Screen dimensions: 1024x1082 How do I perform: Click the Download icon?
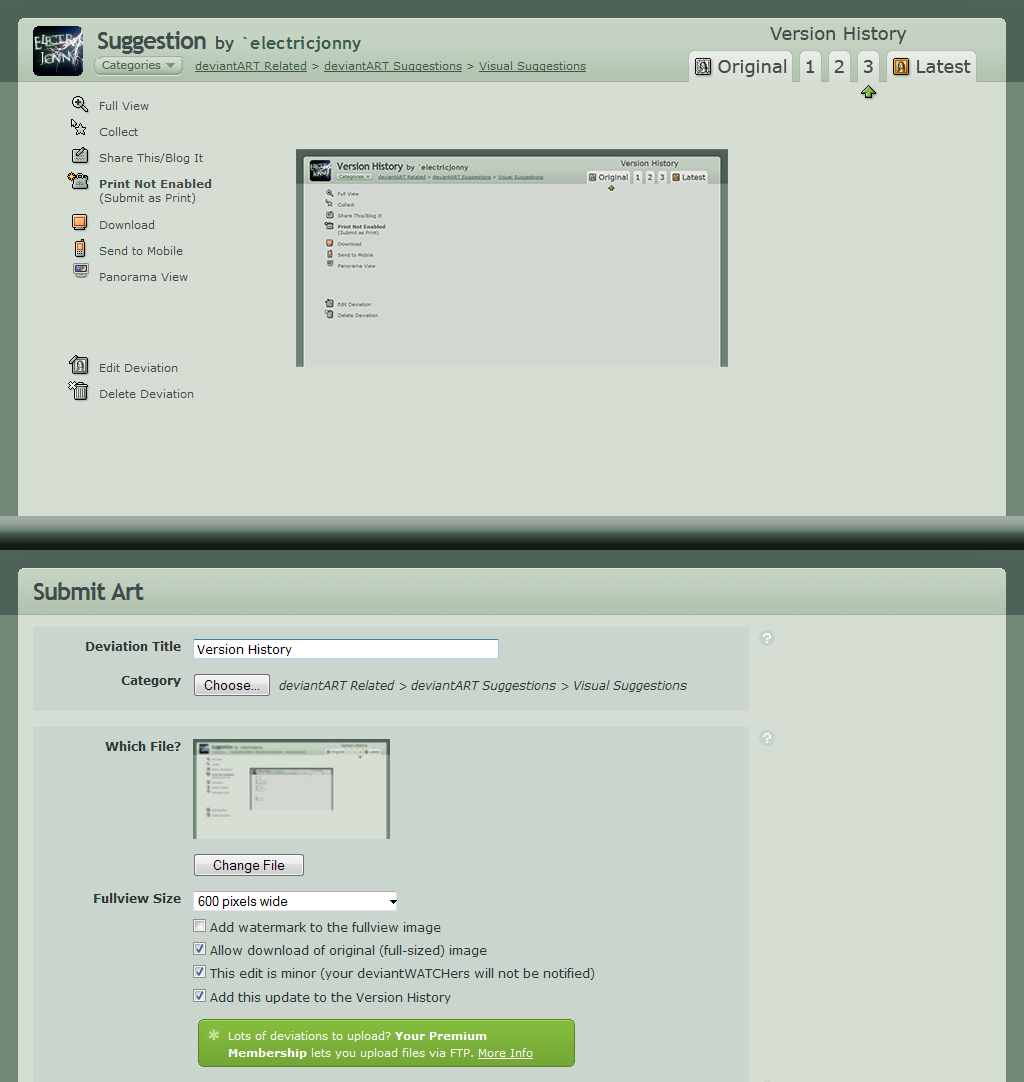point(80,222)
